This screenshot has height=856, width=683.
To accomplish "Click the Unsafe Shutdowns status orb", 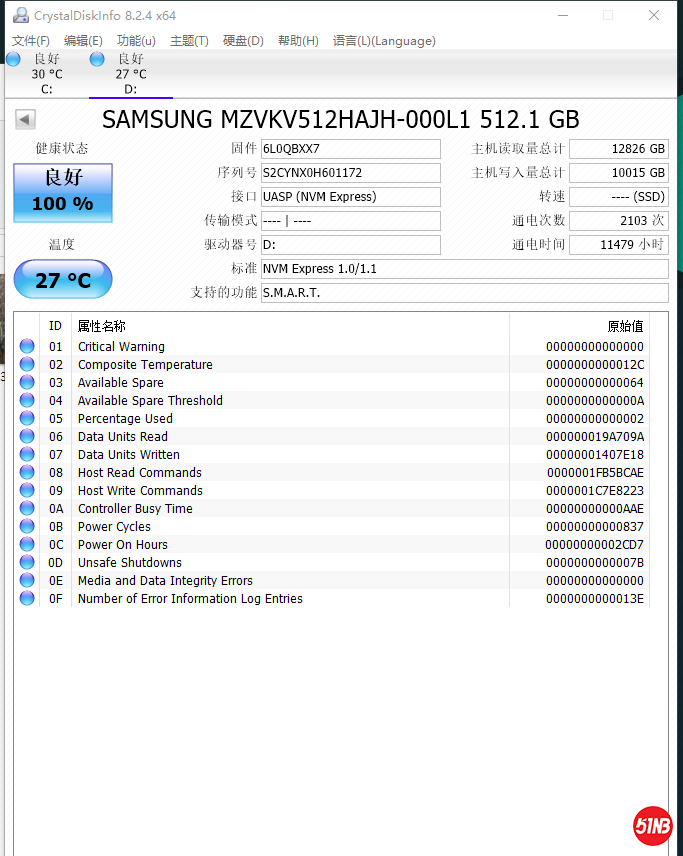I will [x=27, y=563].
